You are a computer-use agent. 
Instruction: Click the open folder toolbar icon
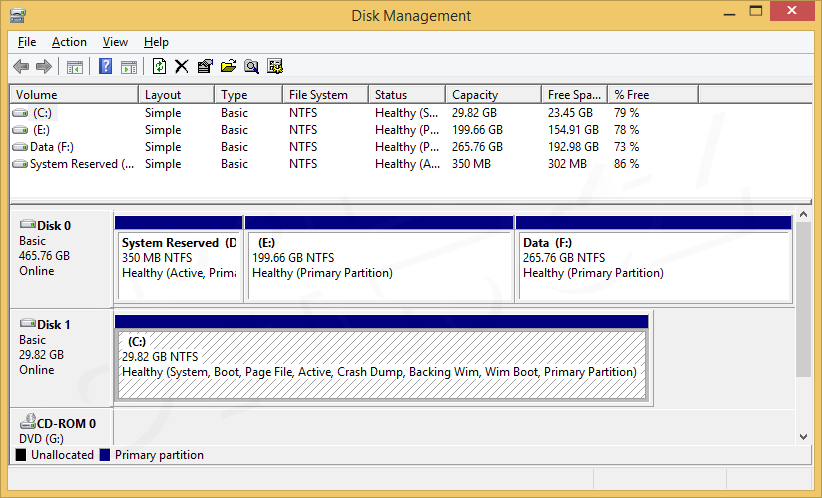tap(228, 67)
